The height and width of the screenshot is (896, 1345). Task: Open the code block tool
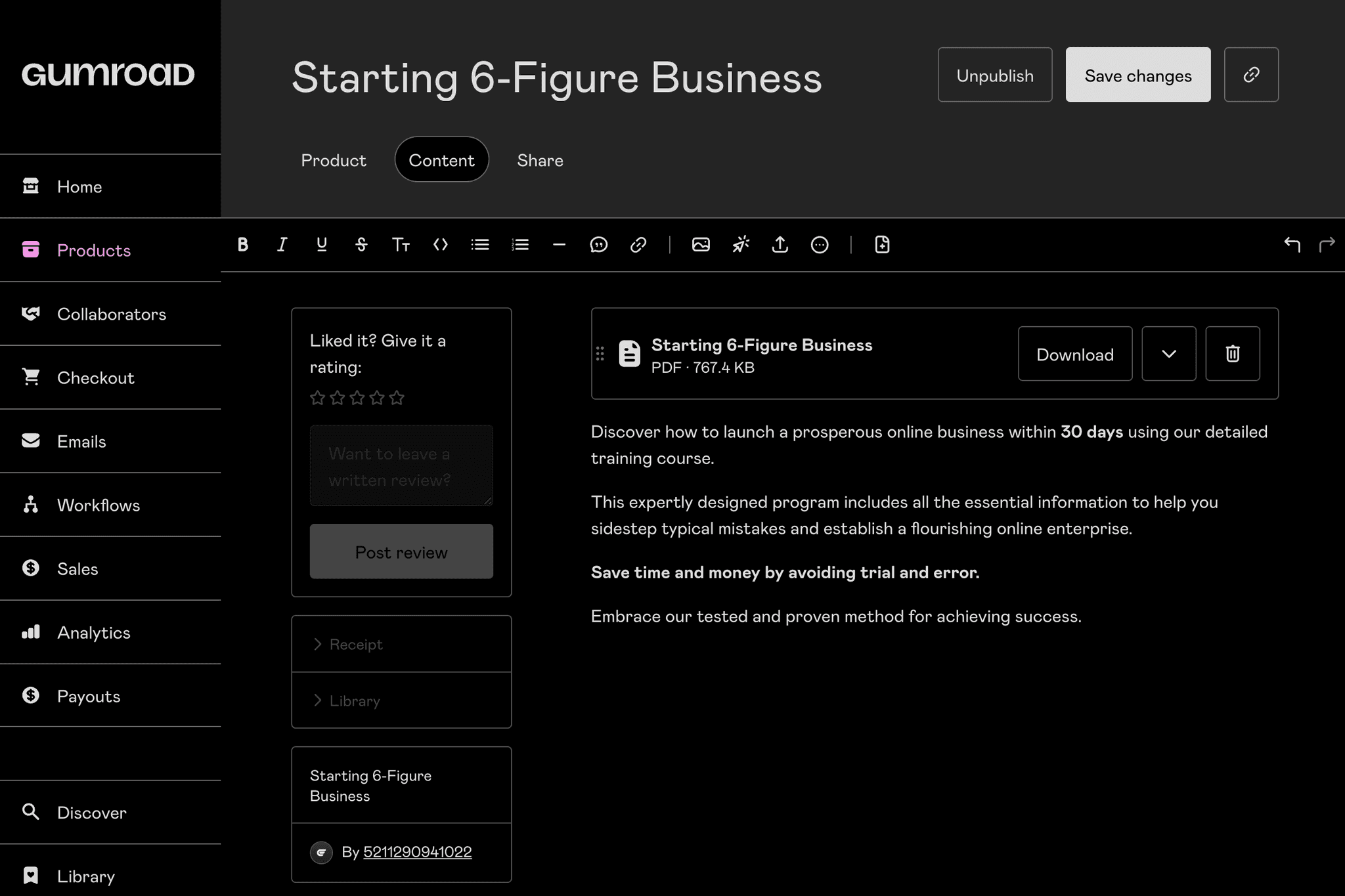pyautogui.click(x=440, y=245)
